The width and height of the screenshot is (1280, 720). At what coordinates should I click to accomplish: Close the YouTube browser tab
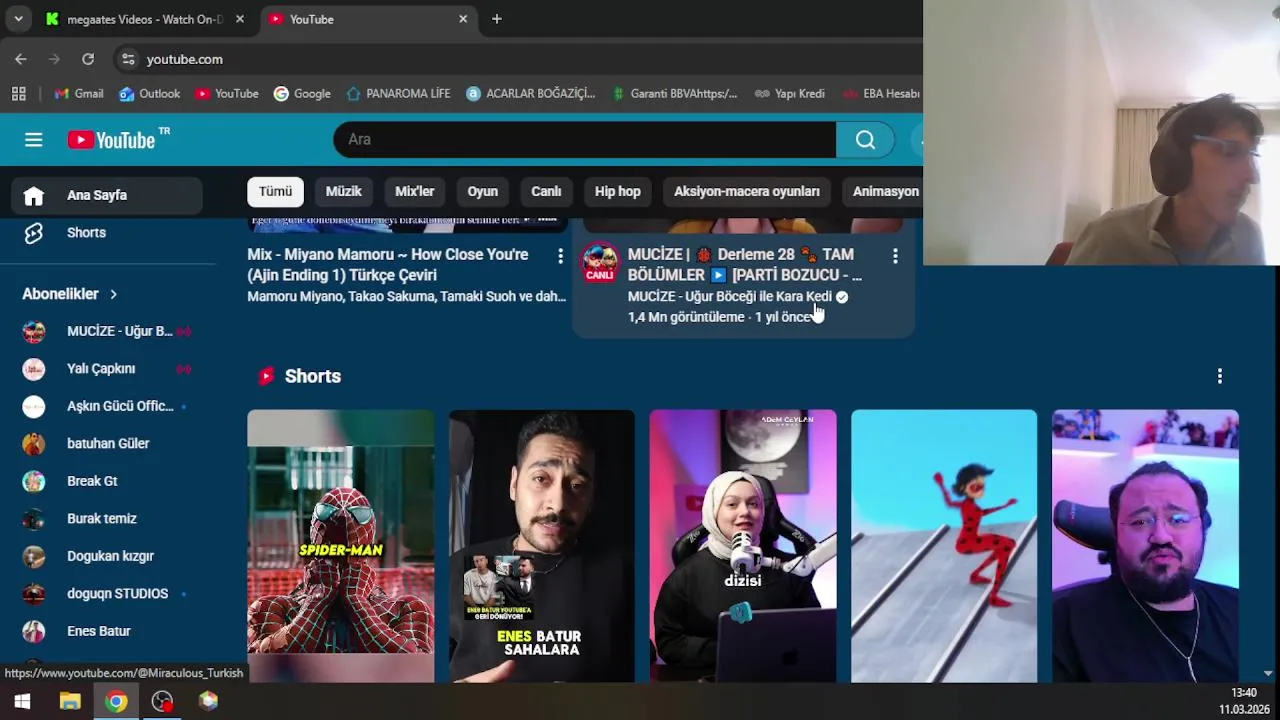(463, 19)
